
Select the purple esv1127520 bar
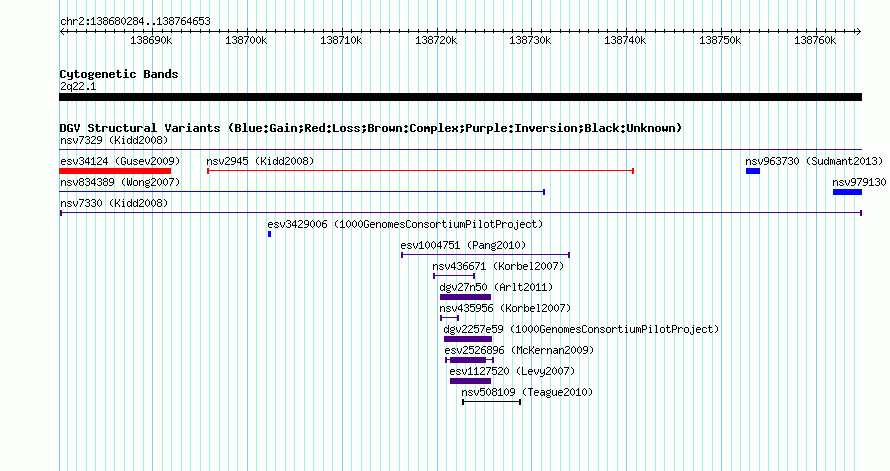[x=471, y=381]
